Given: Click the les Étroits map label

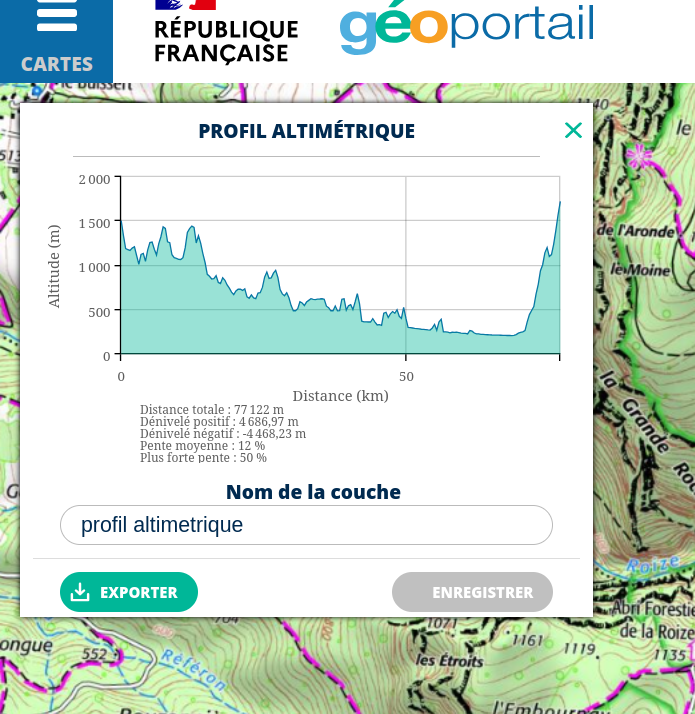Looking at the screenshot, I should [x=449, y=661].
